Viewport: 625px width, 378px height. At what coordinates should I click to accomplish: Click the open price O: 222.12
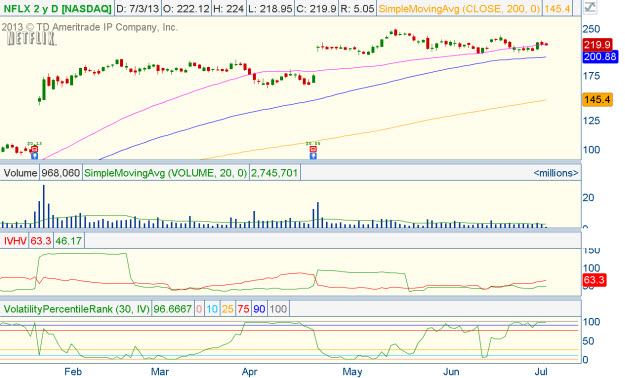[186, 8]
